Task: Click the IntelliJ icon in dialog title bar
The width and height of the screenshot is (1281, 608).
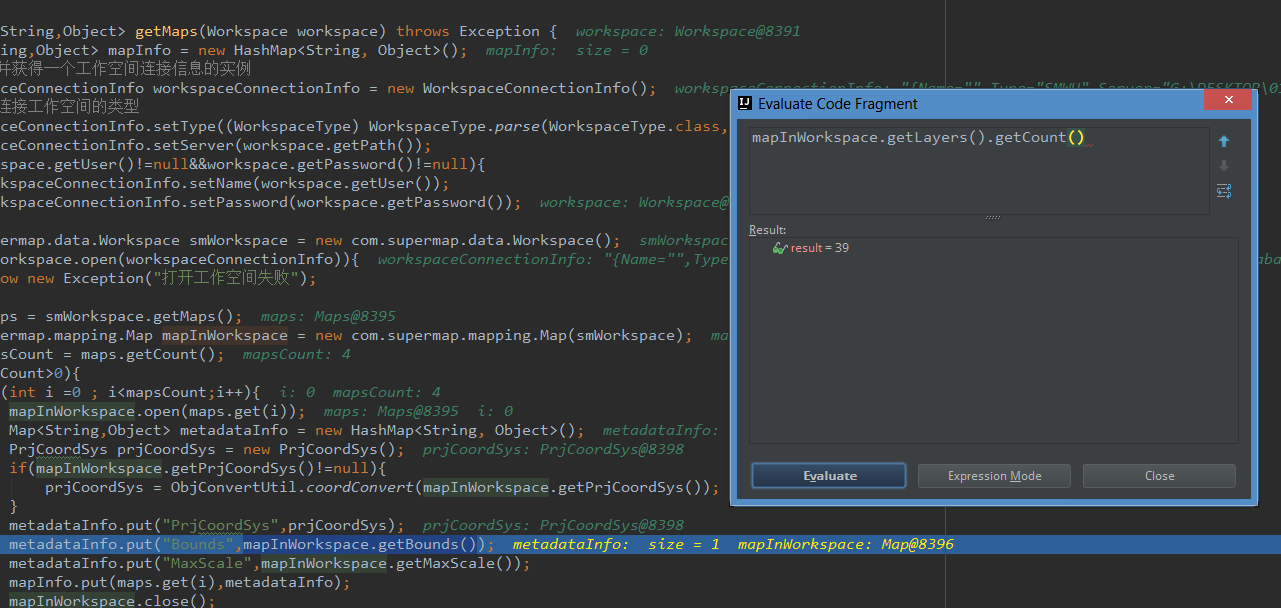Action: (x=745, y=104)
